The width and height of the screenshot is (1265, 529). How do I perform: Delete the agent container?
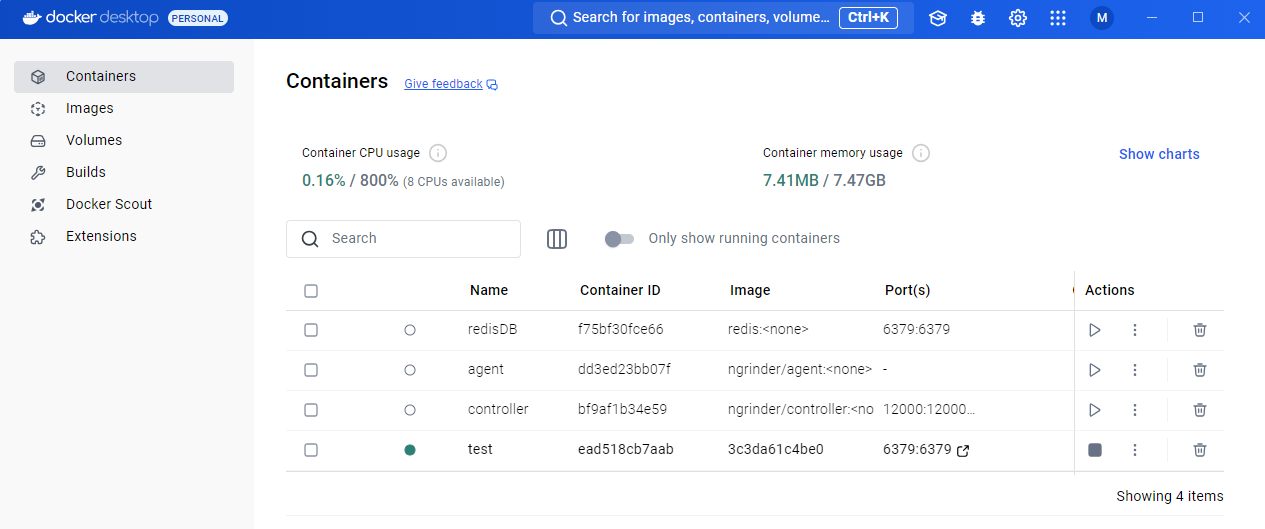pos(1200,370)
